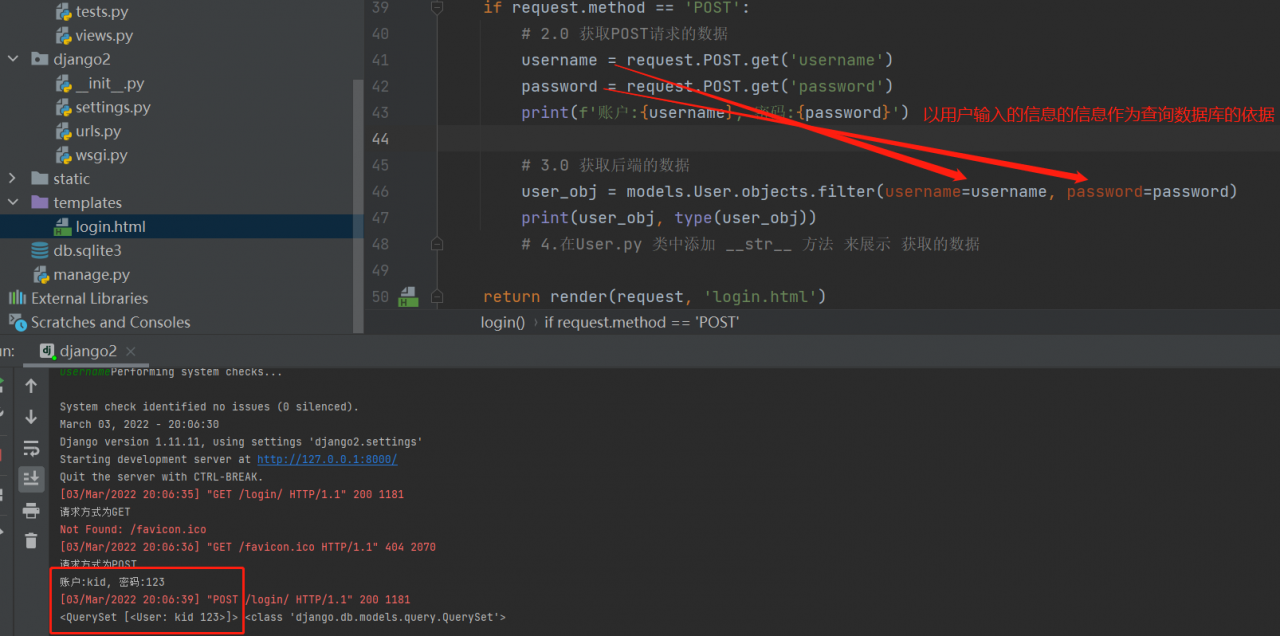Open settings.py in the project tree

(113, 107)
